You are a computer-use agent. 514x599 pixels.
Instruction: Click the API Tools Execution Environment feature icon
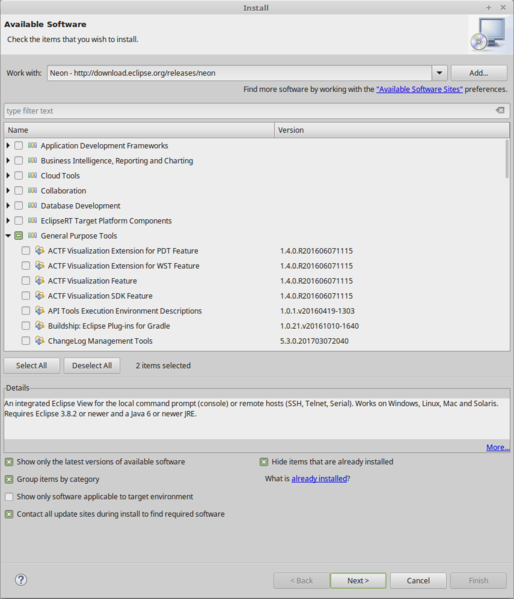(40, 311)
